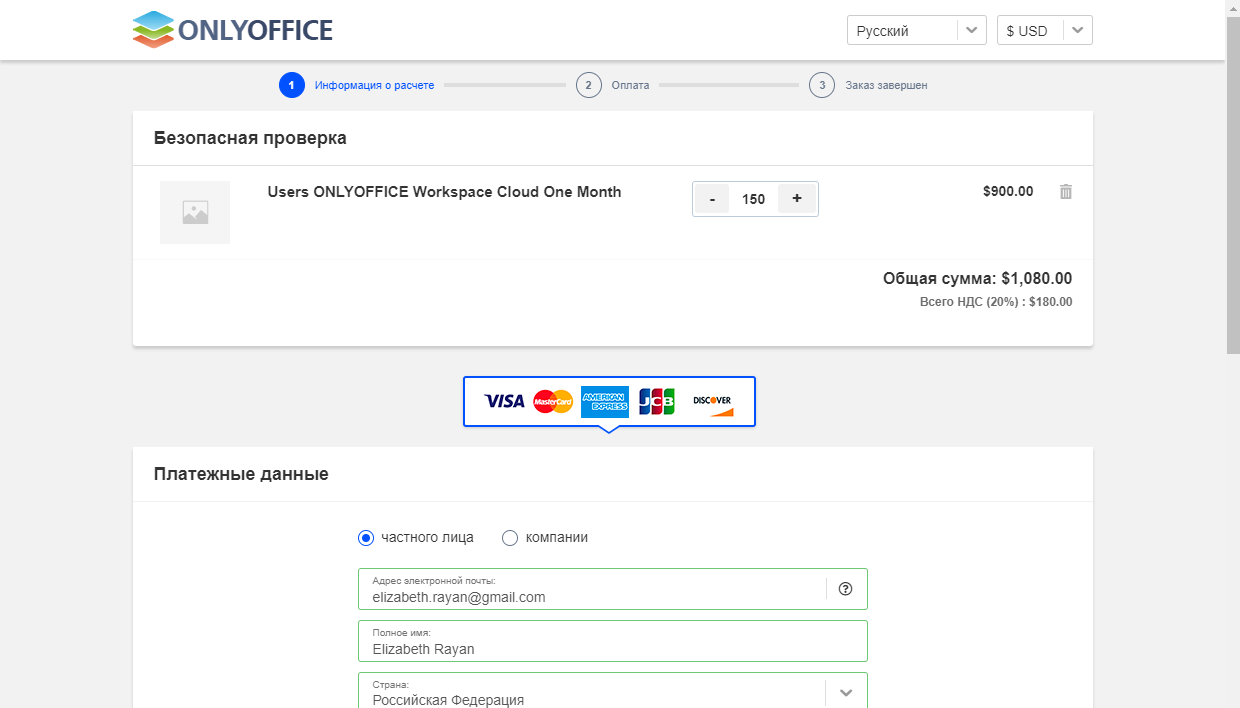
Task: Go to step 2 Оплата
Action: coord(613,85)
